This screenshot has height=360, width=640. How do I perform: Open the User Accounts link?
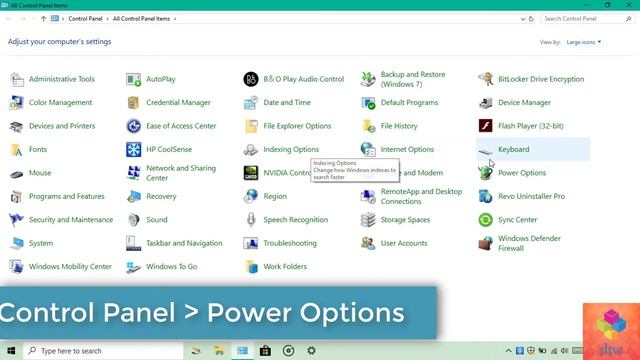pos(404,243)
